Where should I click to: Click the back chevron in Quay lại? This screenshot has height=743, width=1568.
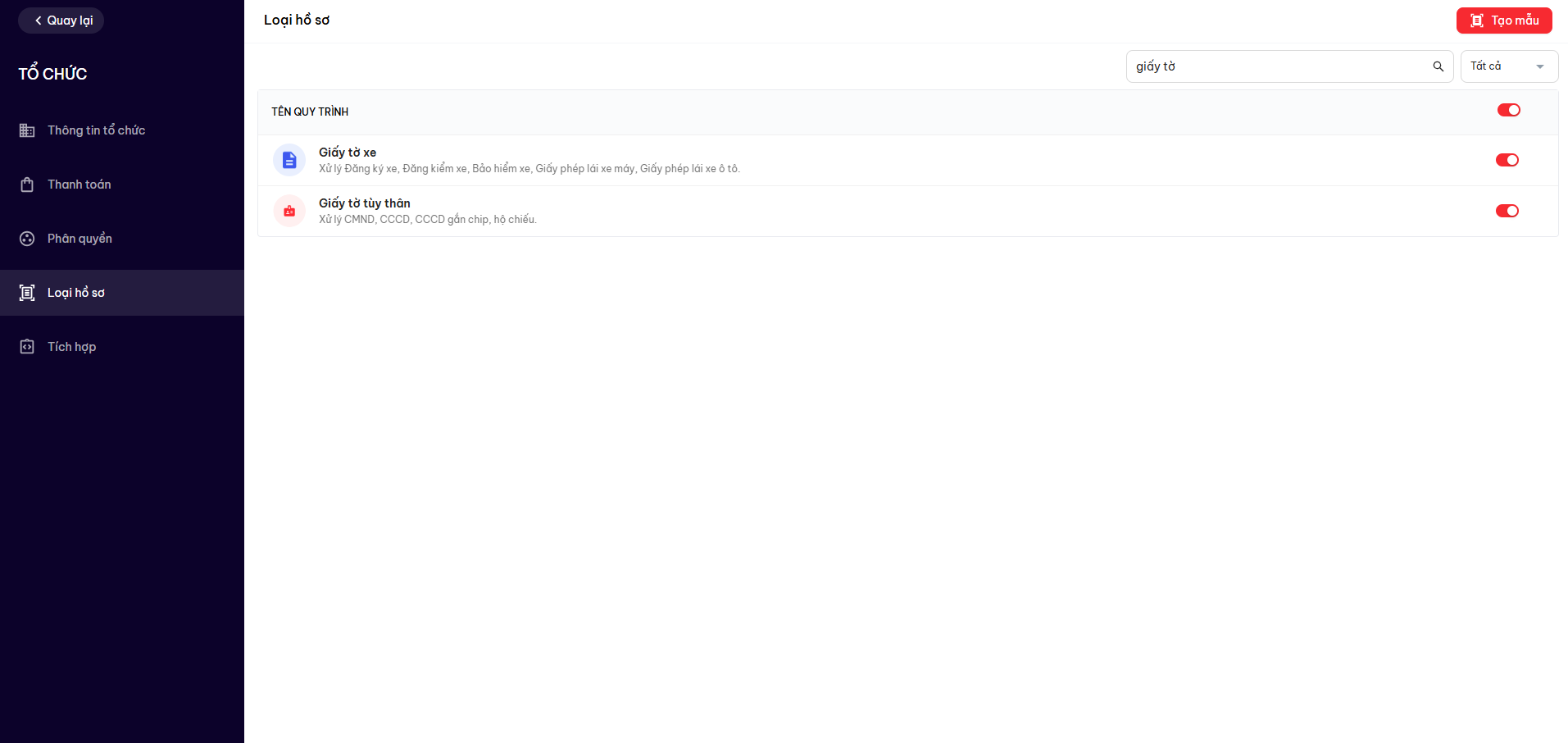pyautogui.click(x=38, y=21)
